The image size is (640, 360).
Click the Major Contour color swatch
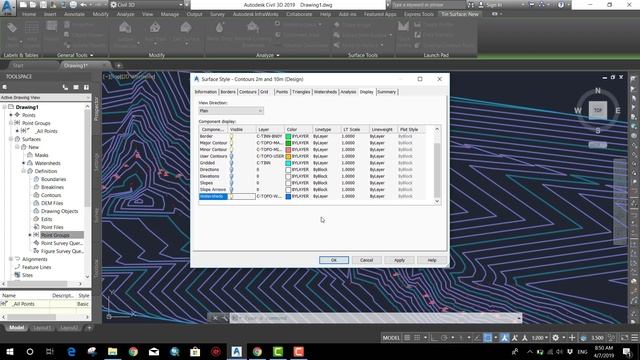pyautogui.click(x=288, y=143)
